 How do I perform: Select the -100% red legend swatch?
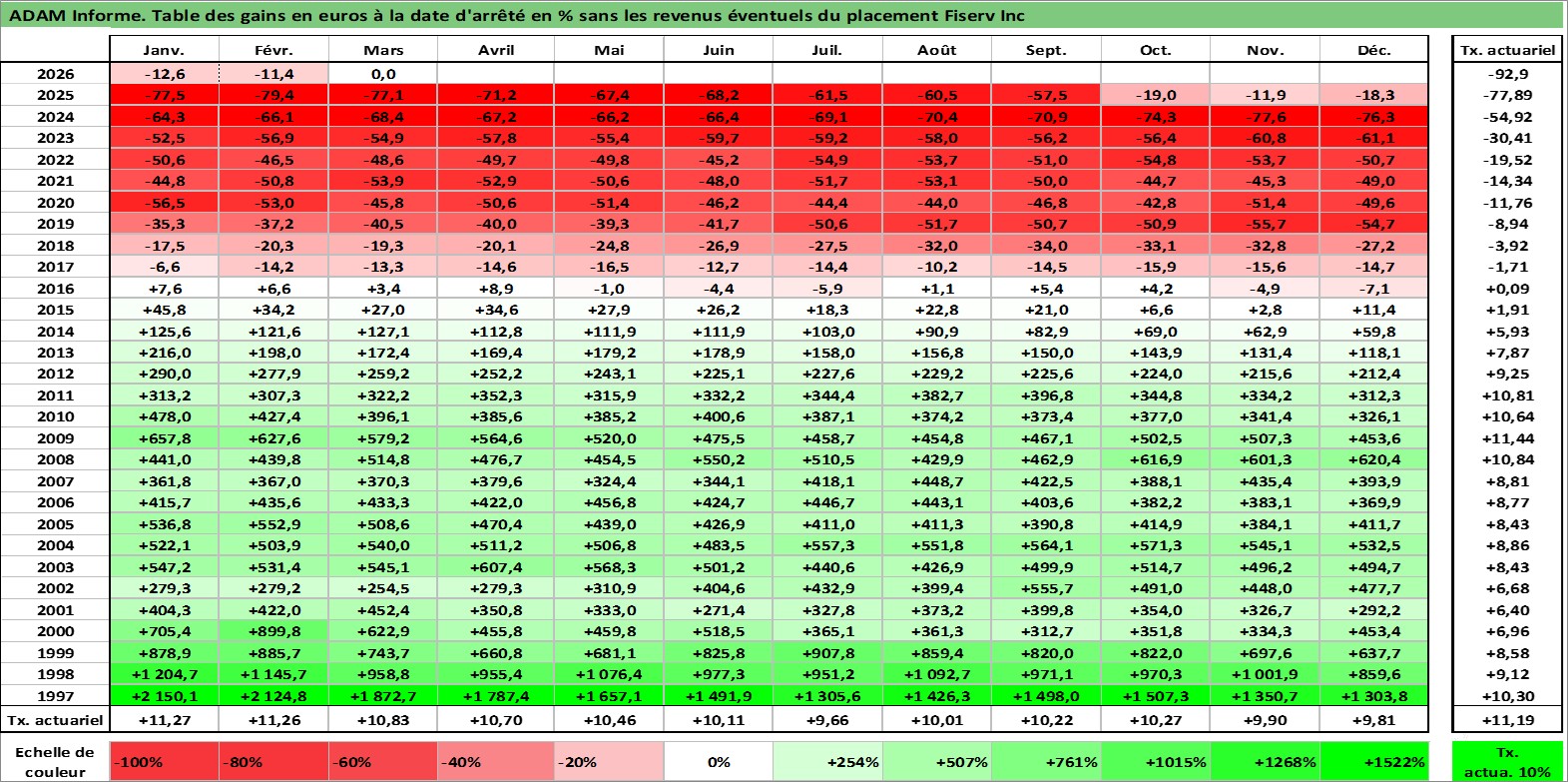point(164,761)
